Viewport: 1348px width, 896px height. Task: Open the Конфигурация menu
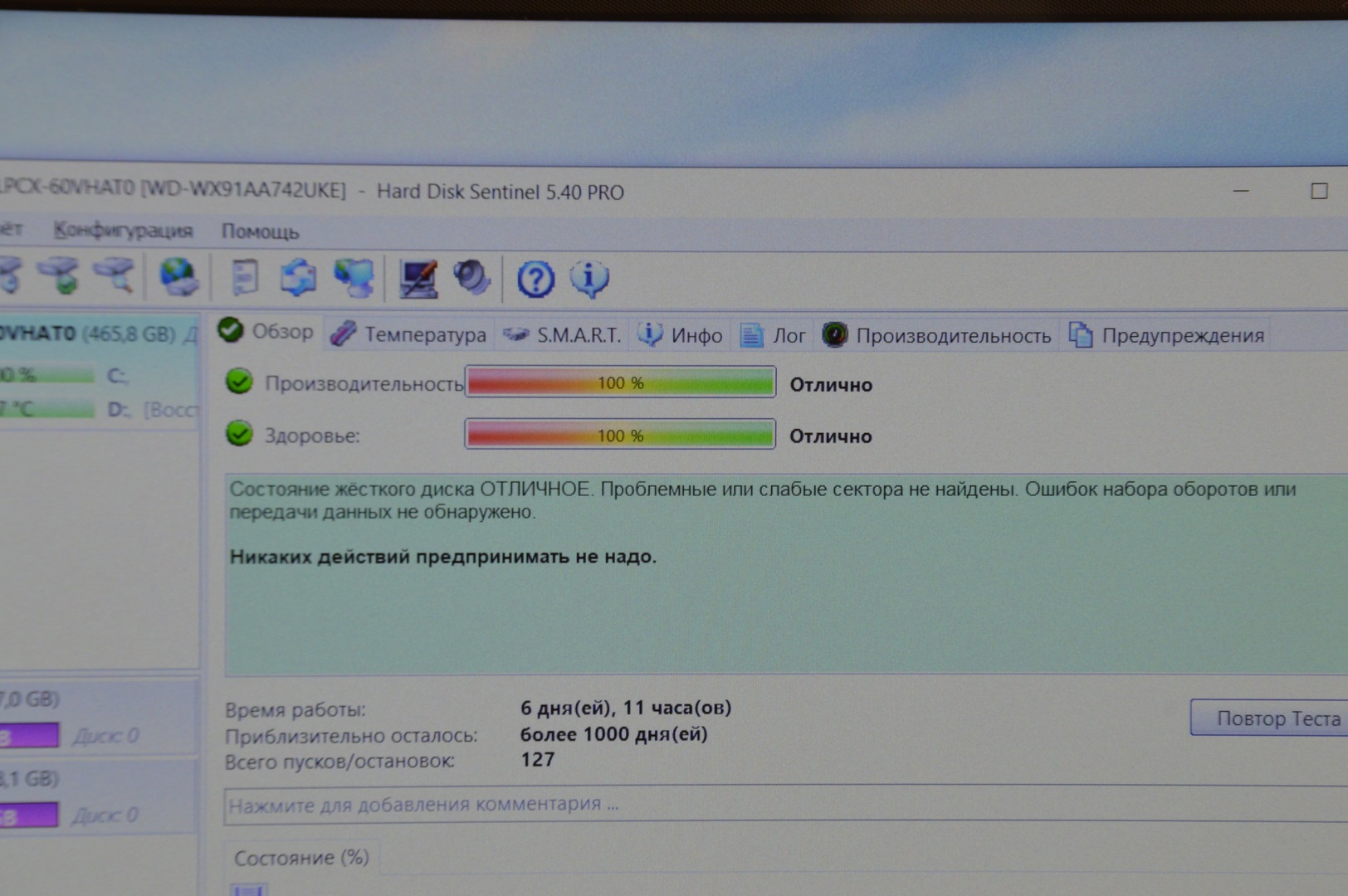[x=123, y=231]
